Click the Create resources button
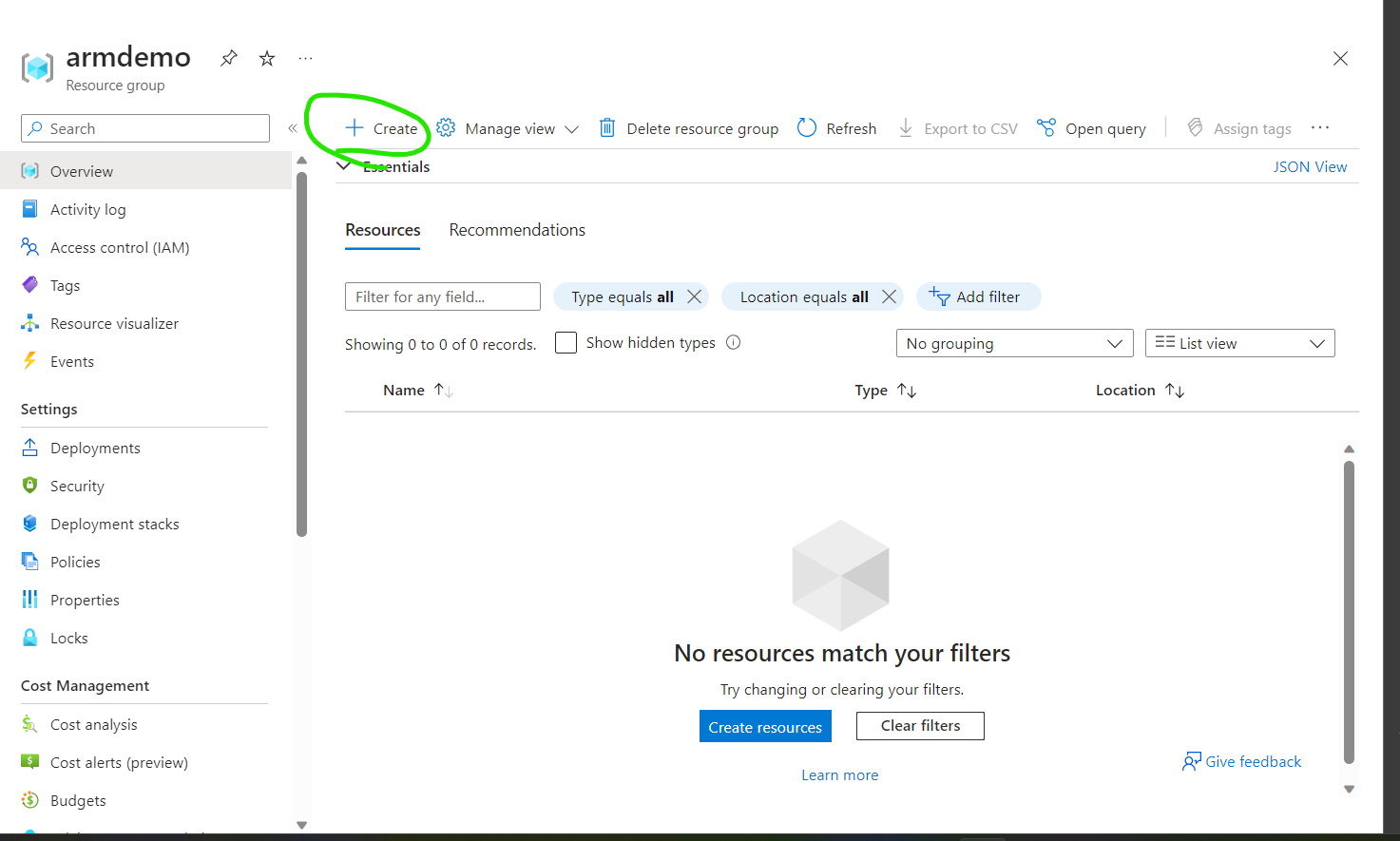 click(x=765, y=727)
